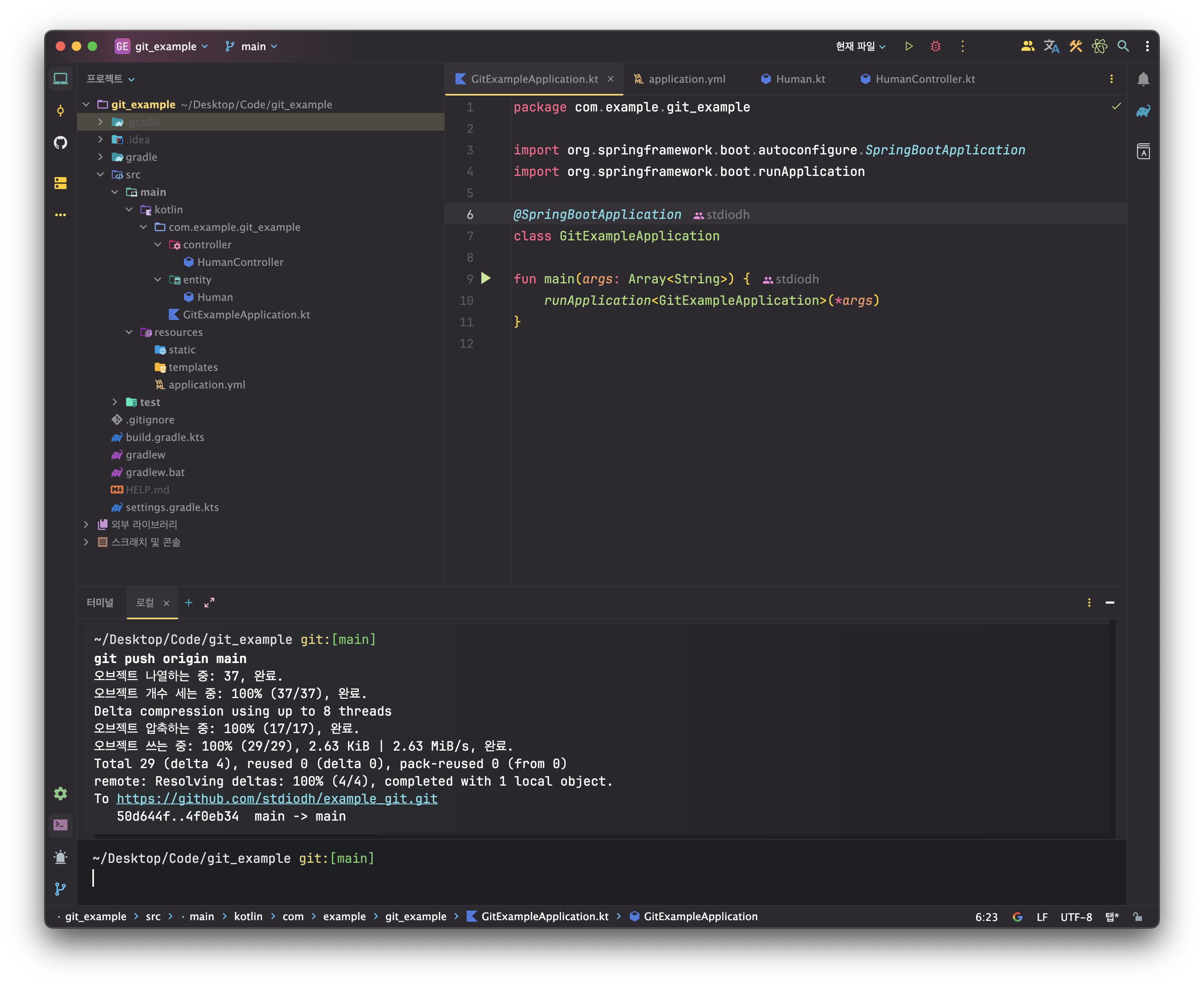Click the Code With Me people icon
This screenshot has height=987, width=1204.
point(1027,47)
